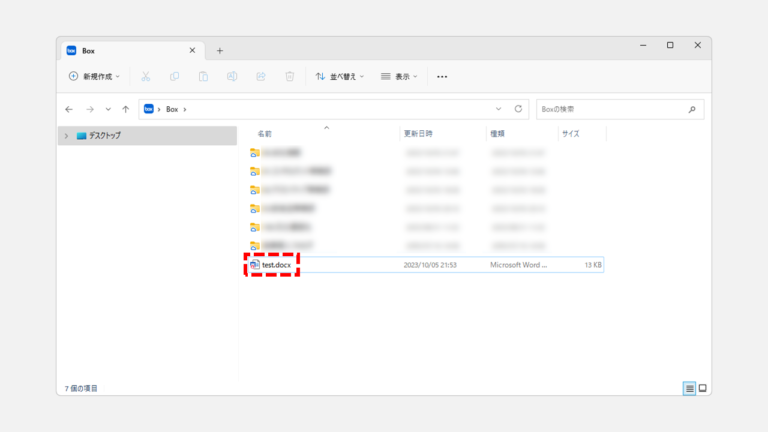The height and width of the screenshot is (432, 768).
Task: Sort by 名前 column header
Action: pos(264,134)
